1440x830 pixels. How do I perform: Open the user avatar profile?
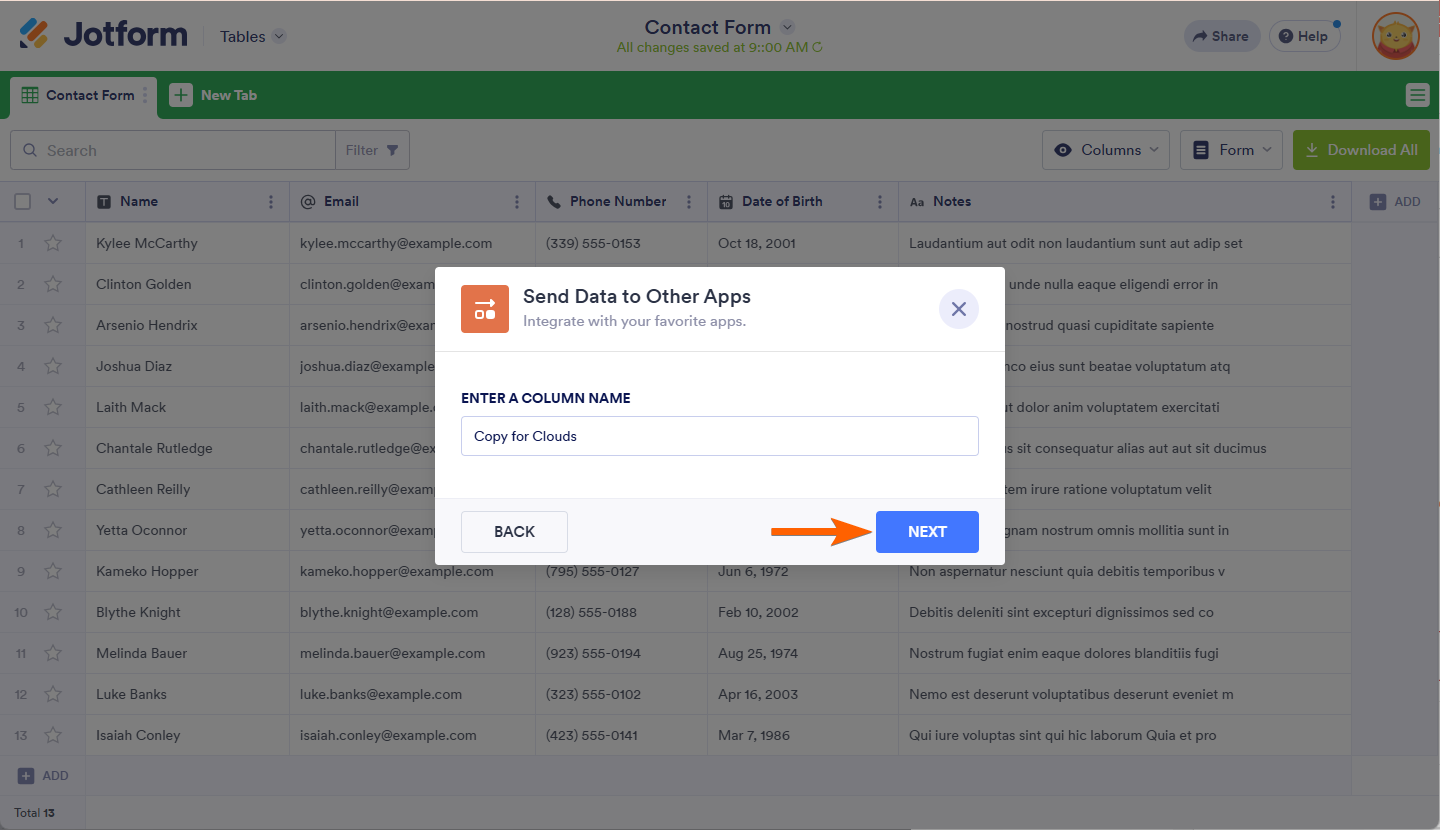click(x=1395, y=36)
